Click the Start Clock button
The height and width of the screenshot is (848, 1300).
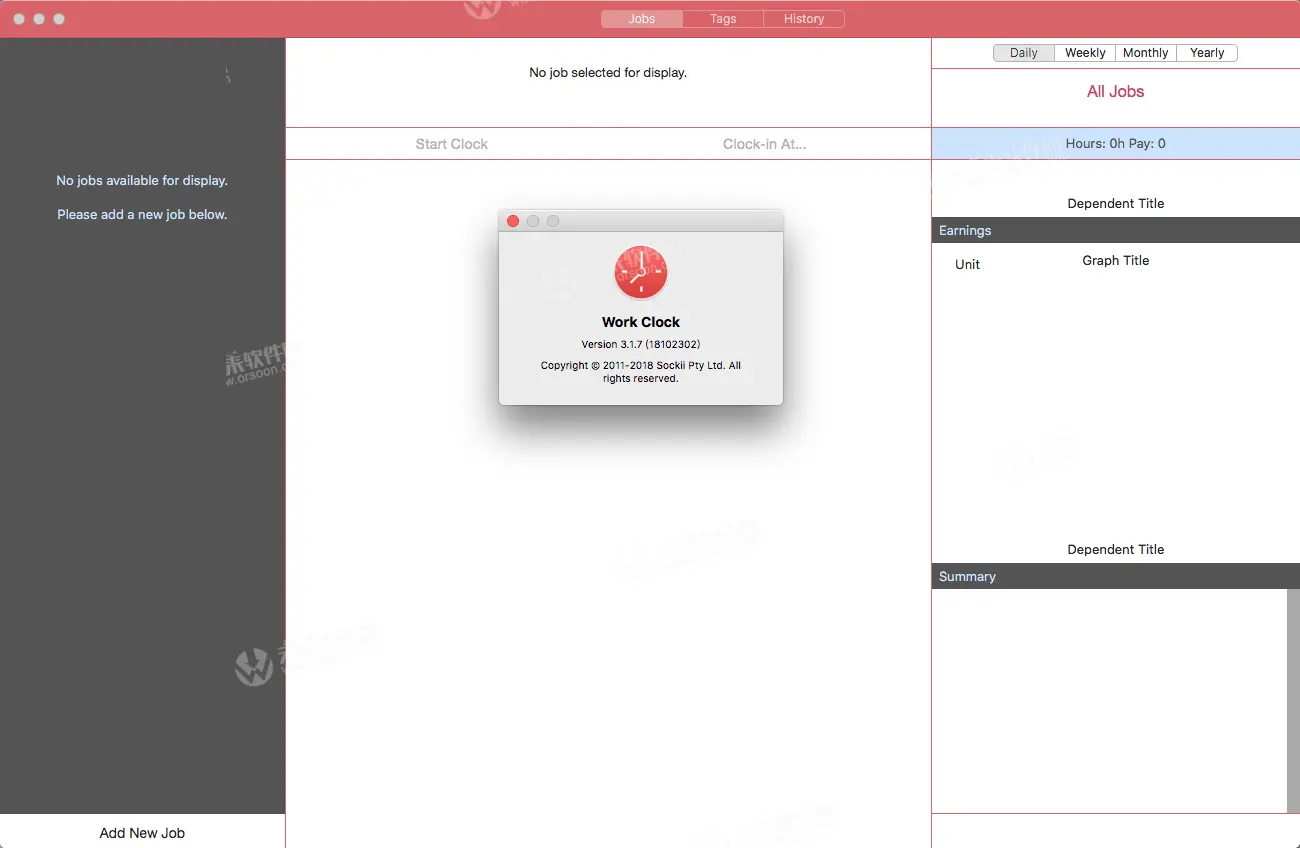tap(452, 144)
